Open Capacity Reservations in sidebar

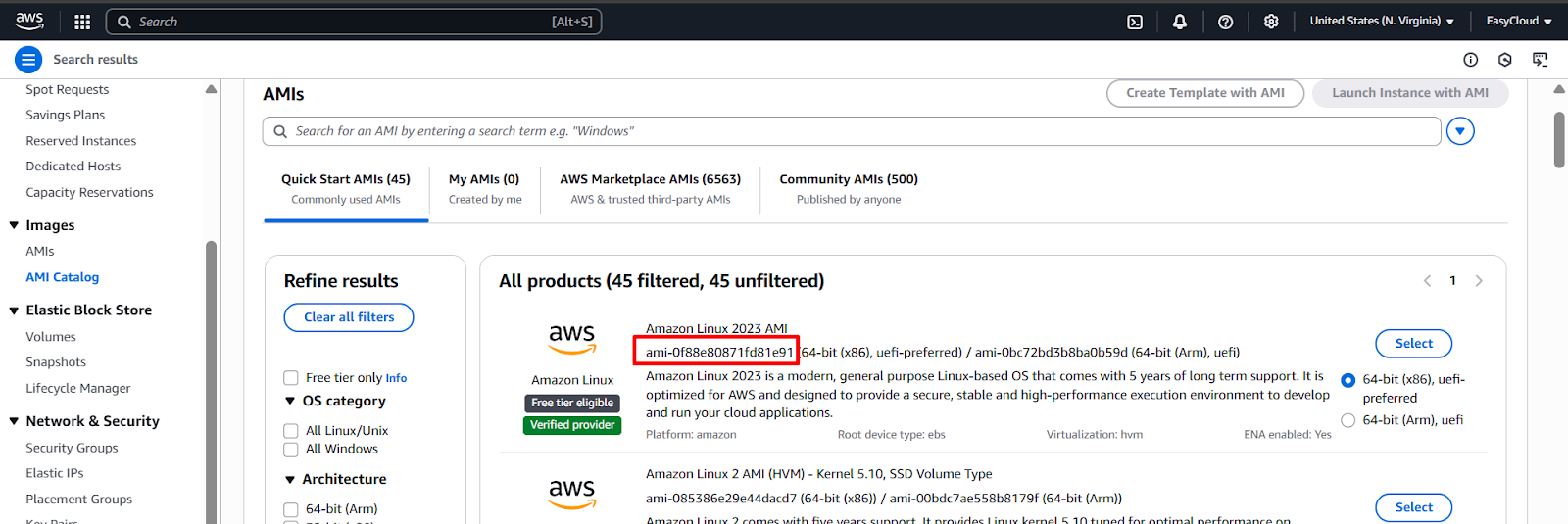coord(89,193)
